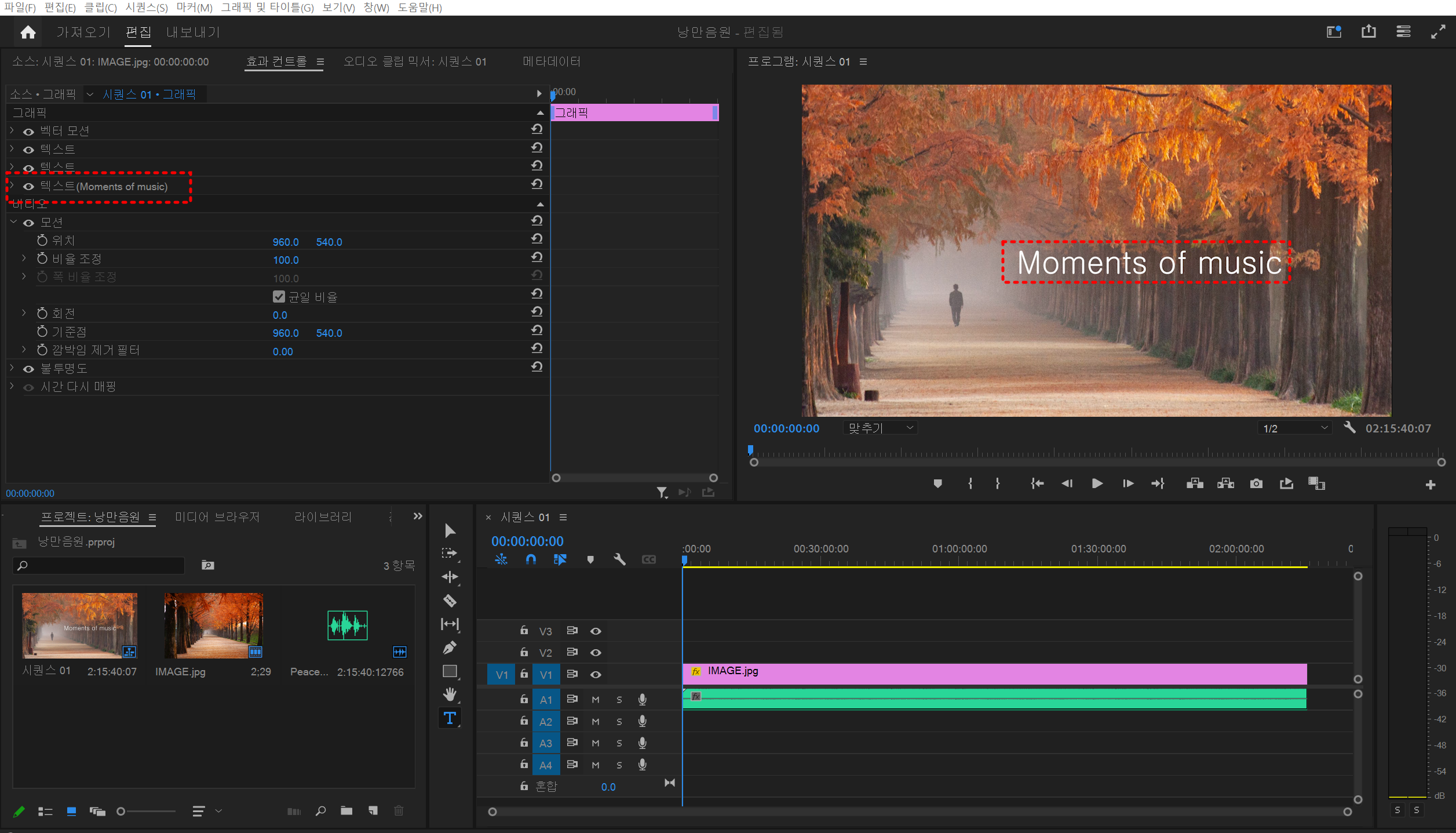Select the Razor tool

coord(450,601)
